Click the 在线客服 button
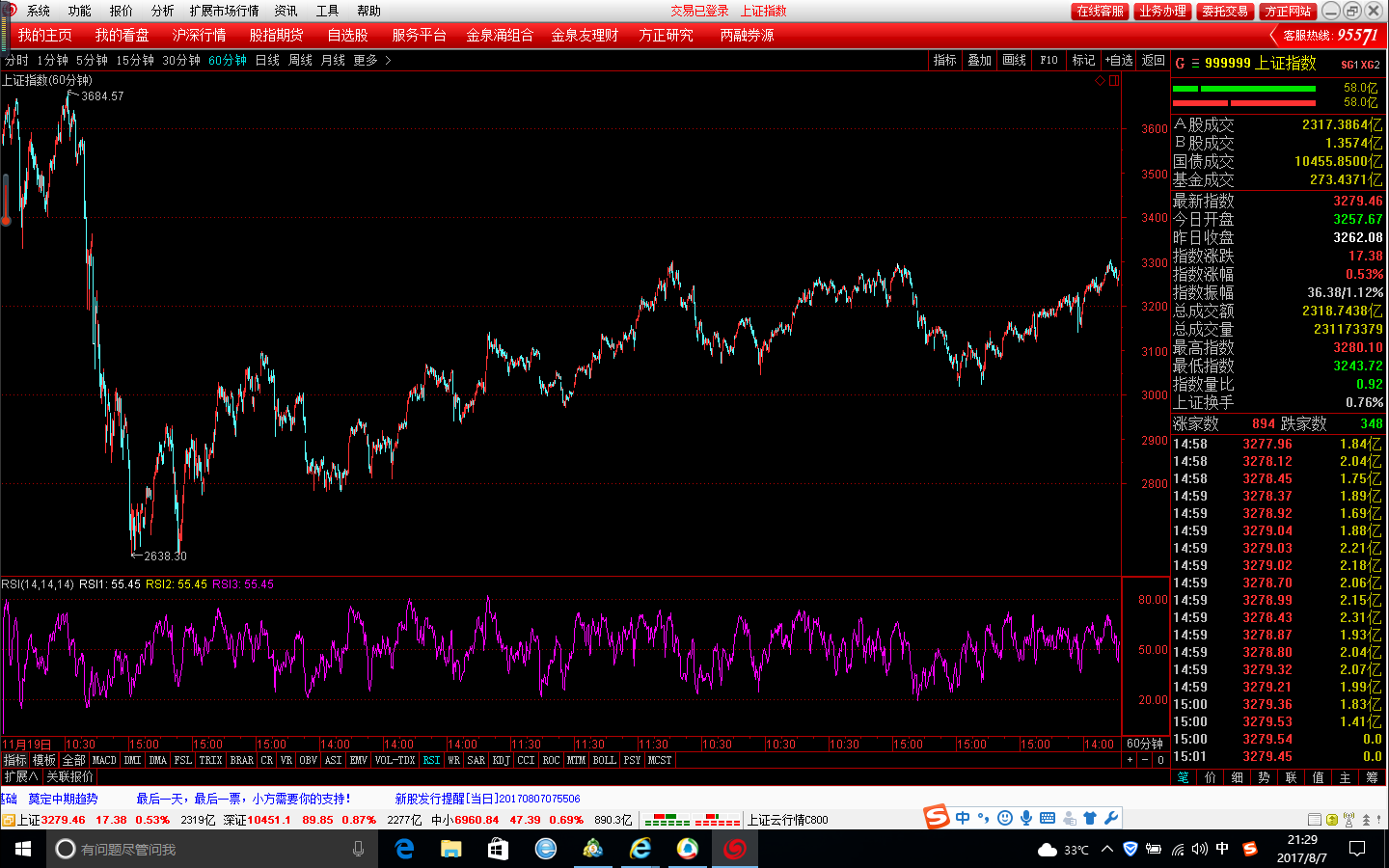This screenshot has height=868, width=1389. [x=1101, y=11]
